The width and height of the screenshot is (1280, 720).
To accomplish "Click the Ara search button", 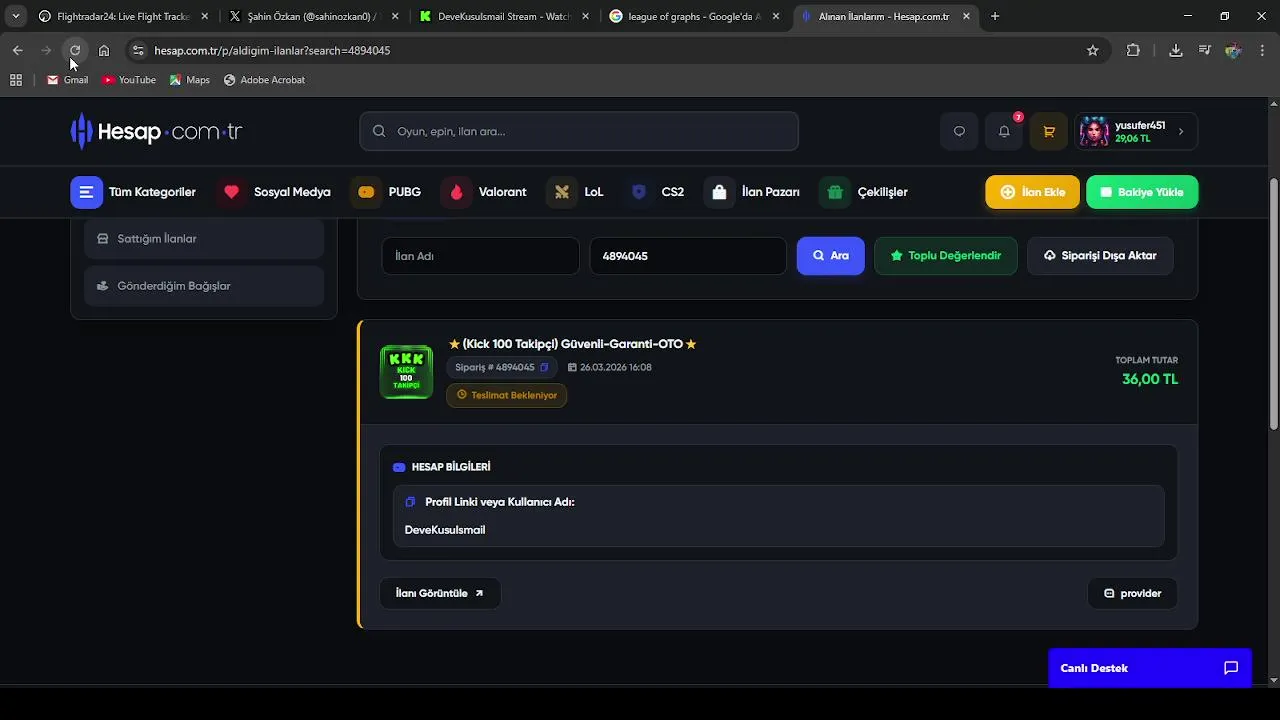I will [830, 256].
